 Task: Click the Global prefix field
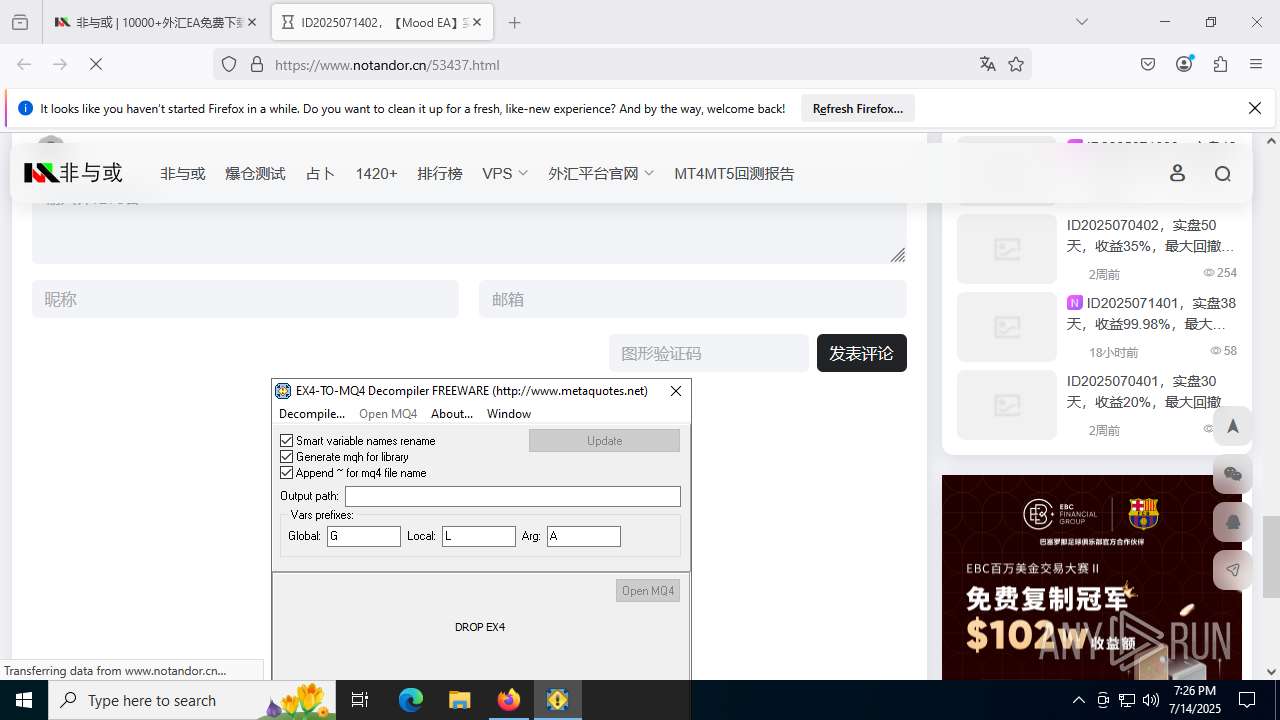(364, 536)
